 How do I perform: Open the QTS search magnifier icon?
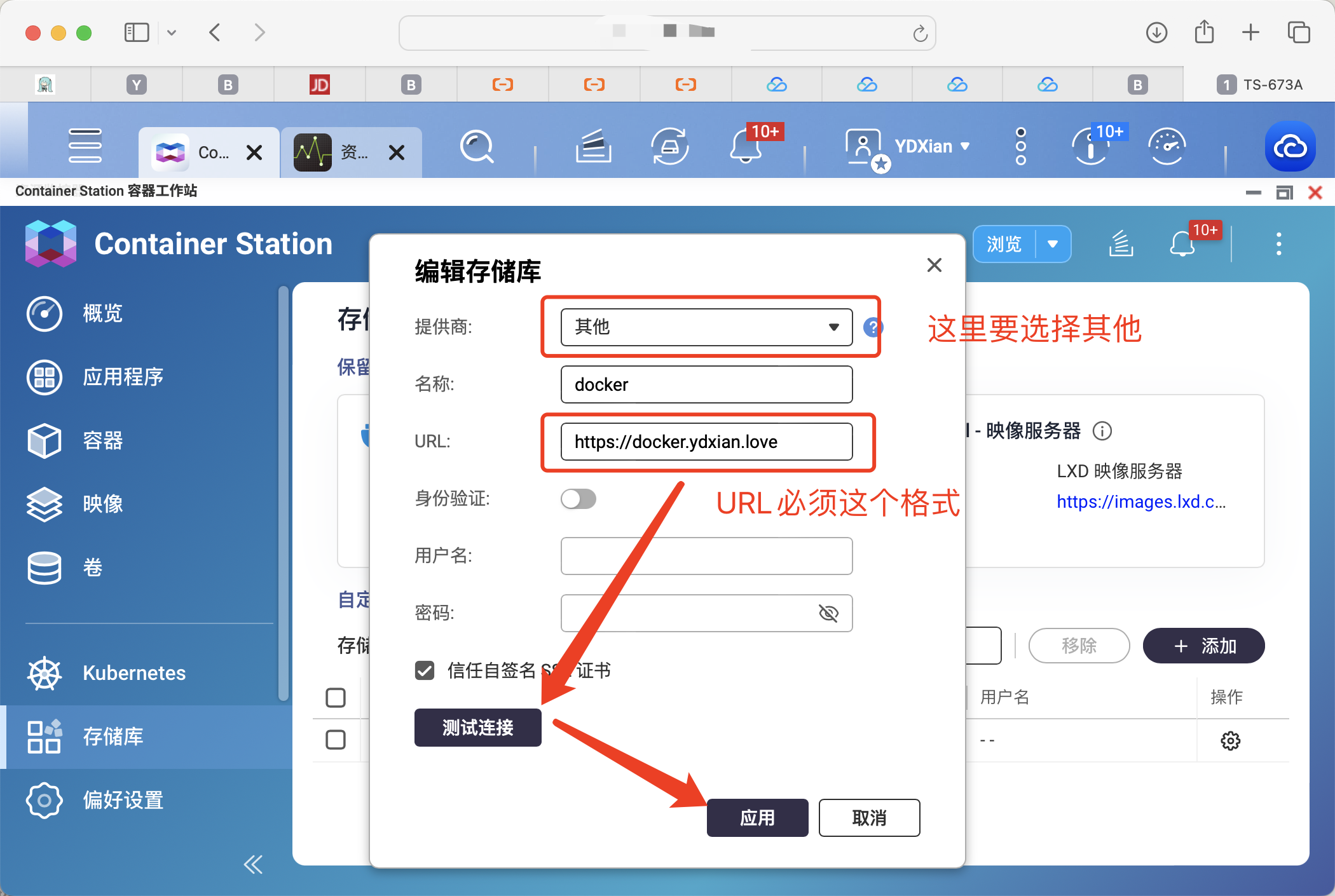[x=477, y=146]
